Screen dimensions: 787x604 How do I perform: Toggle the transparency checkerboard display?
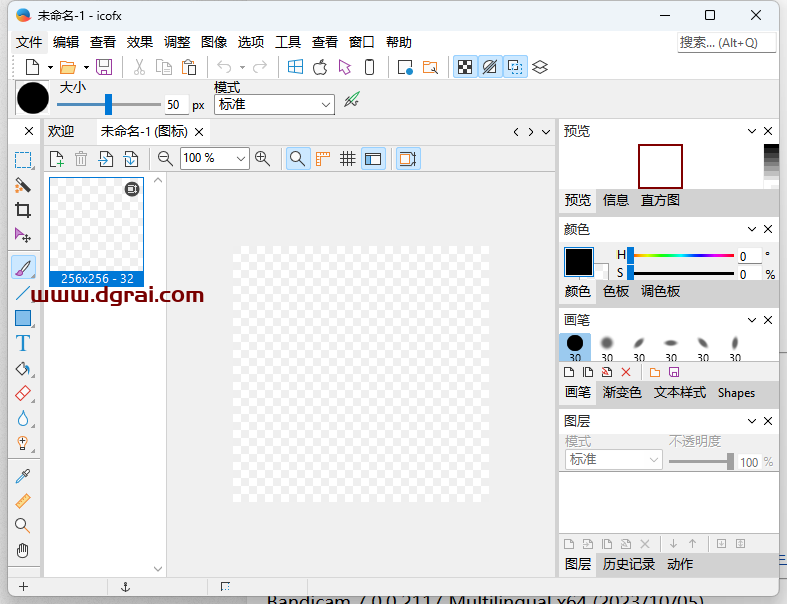465,67
